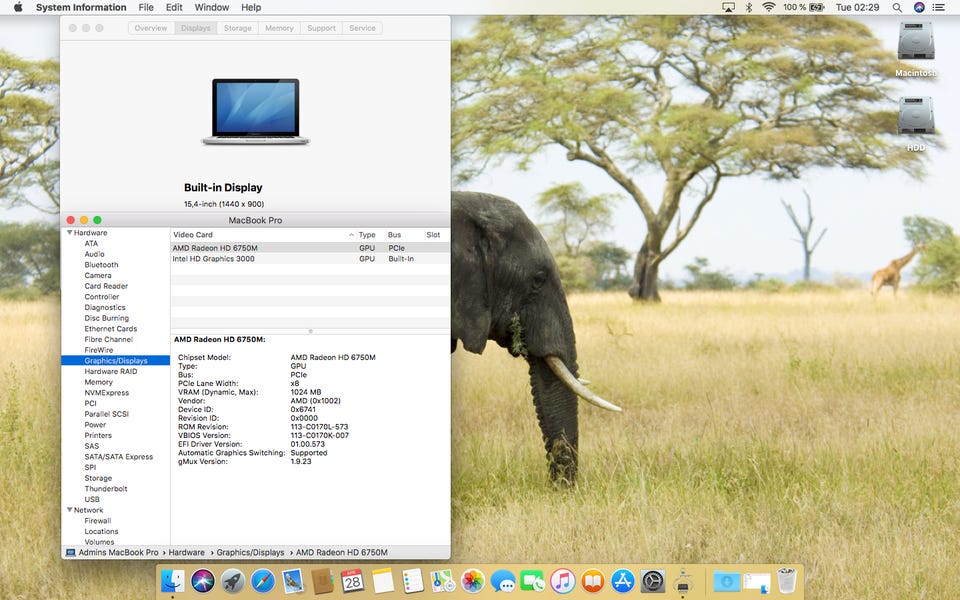Switch to the Storage tab
Screen dimensions: 960x600
coord(238,28)
